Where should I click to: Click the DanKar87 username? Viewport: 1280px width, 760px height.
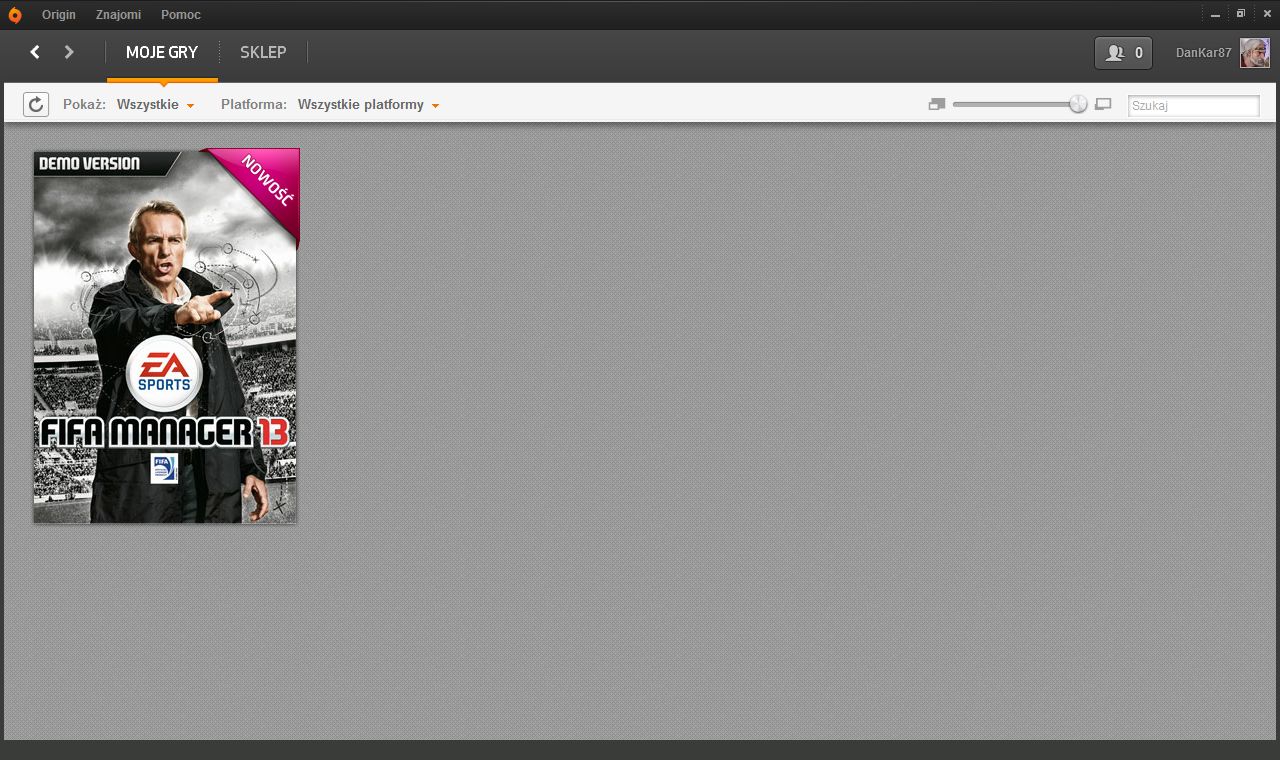1203,53
